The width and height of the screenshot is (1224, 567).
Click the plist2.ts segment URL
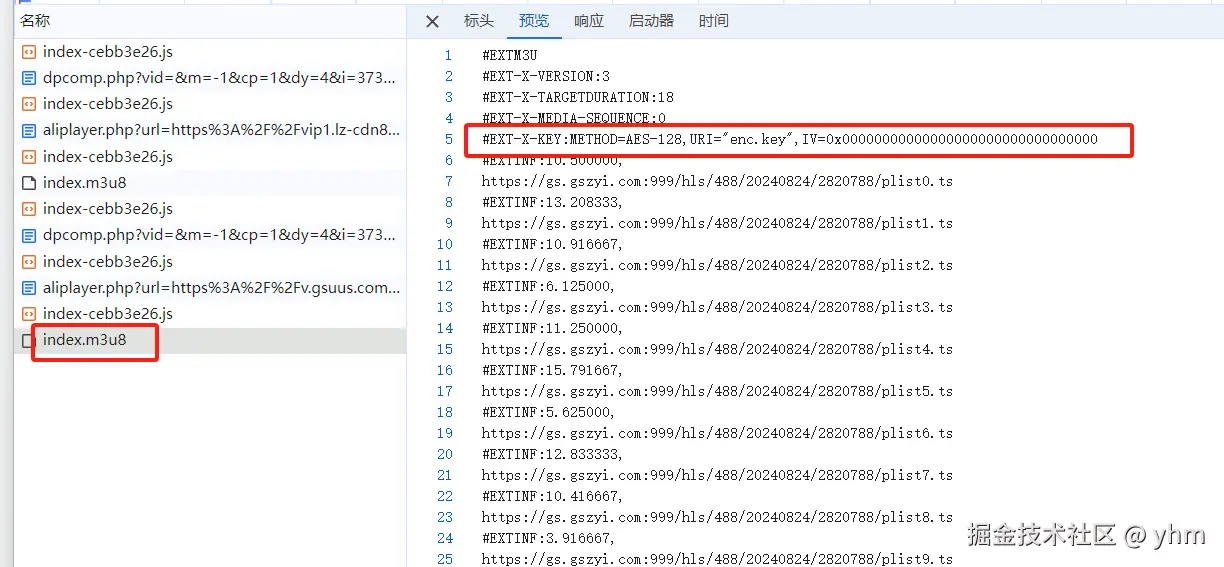(717, 265)
